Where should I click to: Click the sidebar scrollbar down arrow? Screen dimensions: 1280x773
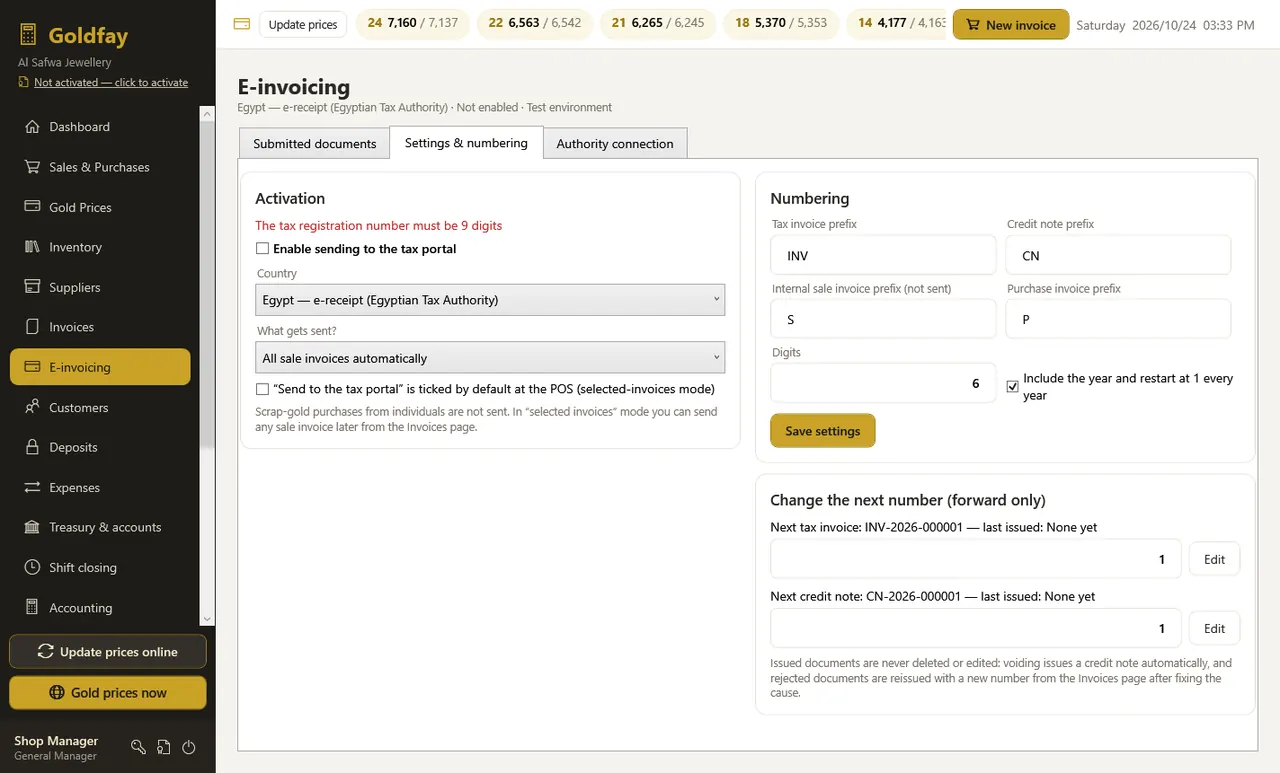(x=208, y=619)
